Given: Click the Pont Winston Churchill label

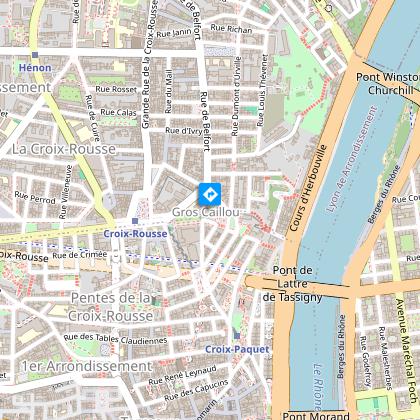Looking at the screenshot, I should 388,83.
